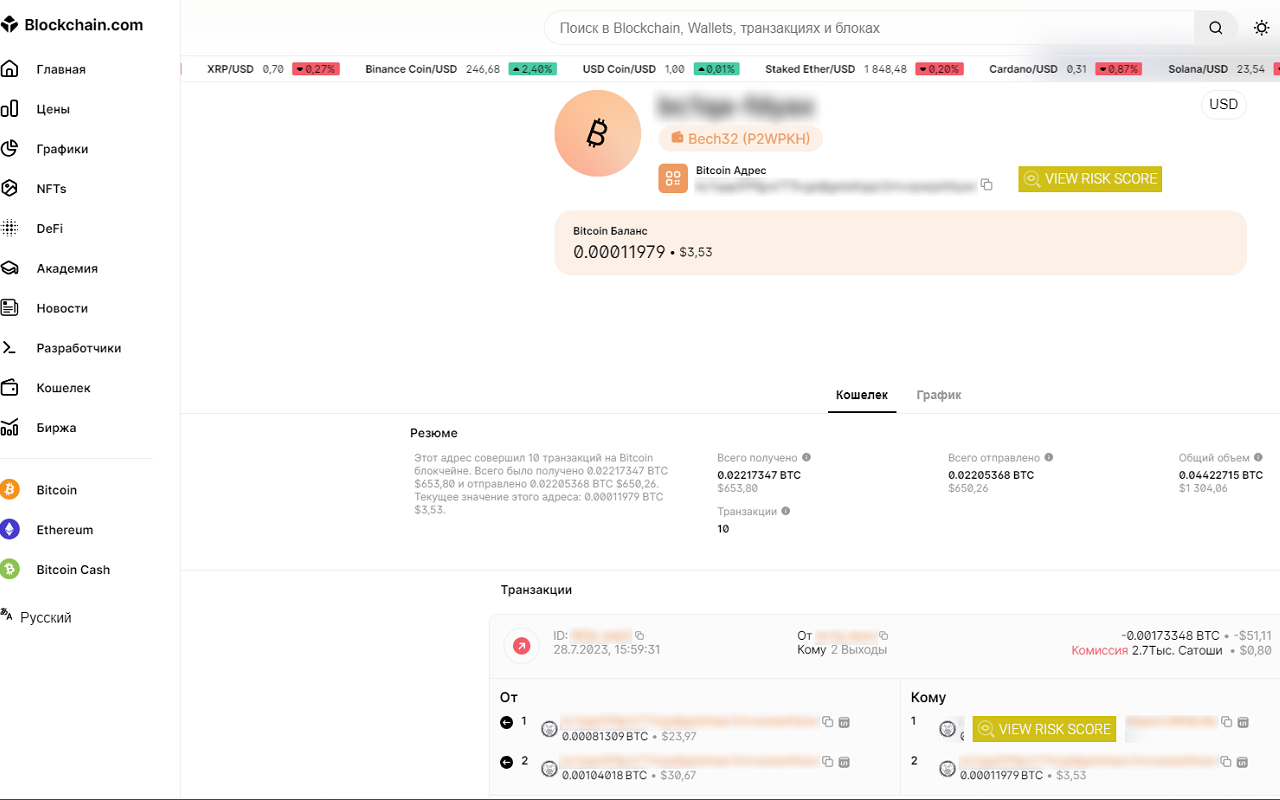The width and height of the screenshot is (1280, 800).
Task: Go to Графики in sidebar
Action: [62, 149]
